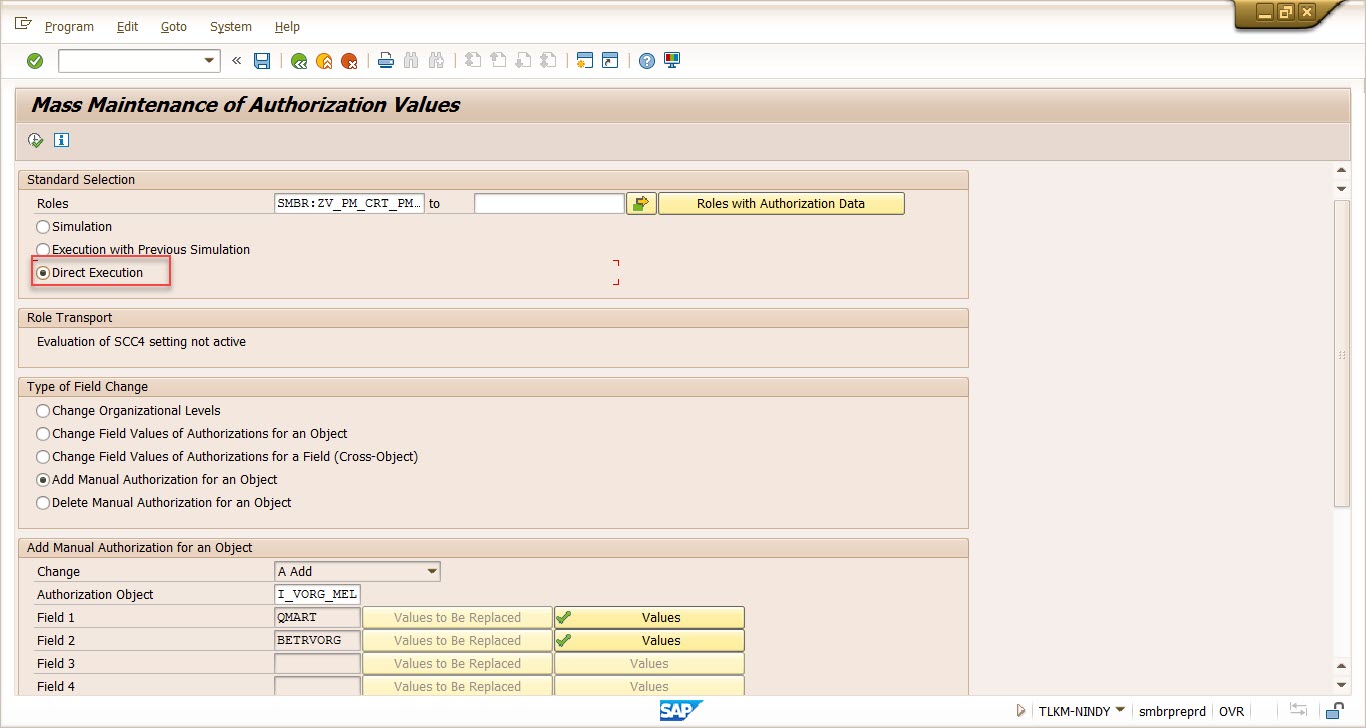Click Roles with Authorization Data button
This screenshot has width=1366, height=728.
(780, 204)
